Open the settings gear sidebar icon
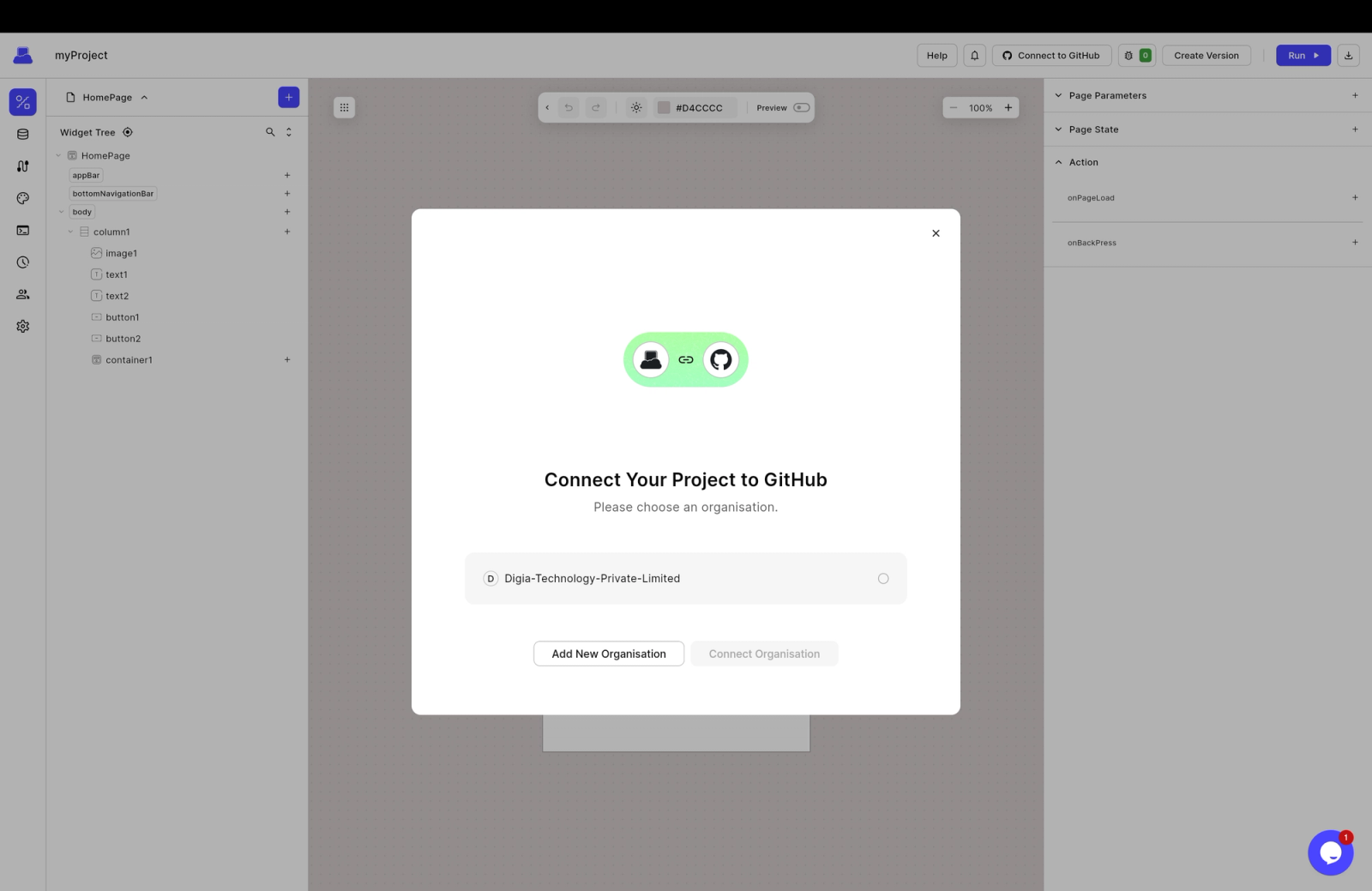1372x891 pixels. coord(23,327)
